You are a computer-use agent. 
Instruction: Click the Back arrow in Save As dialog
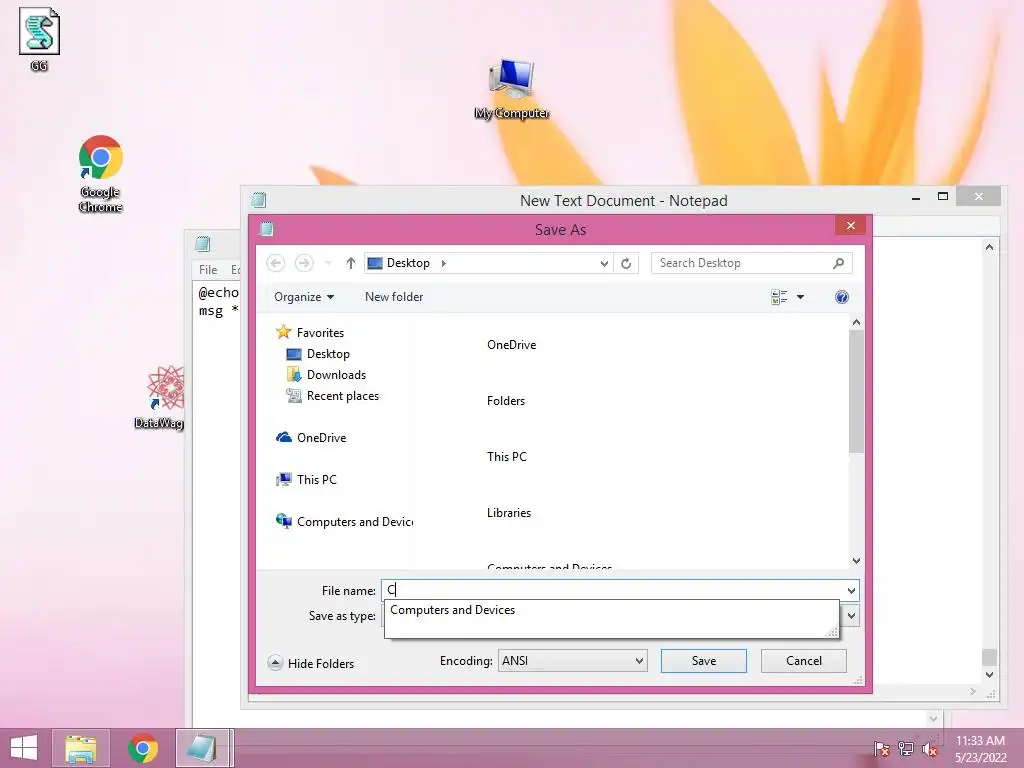pyautogui.click(x=276, y=263)
